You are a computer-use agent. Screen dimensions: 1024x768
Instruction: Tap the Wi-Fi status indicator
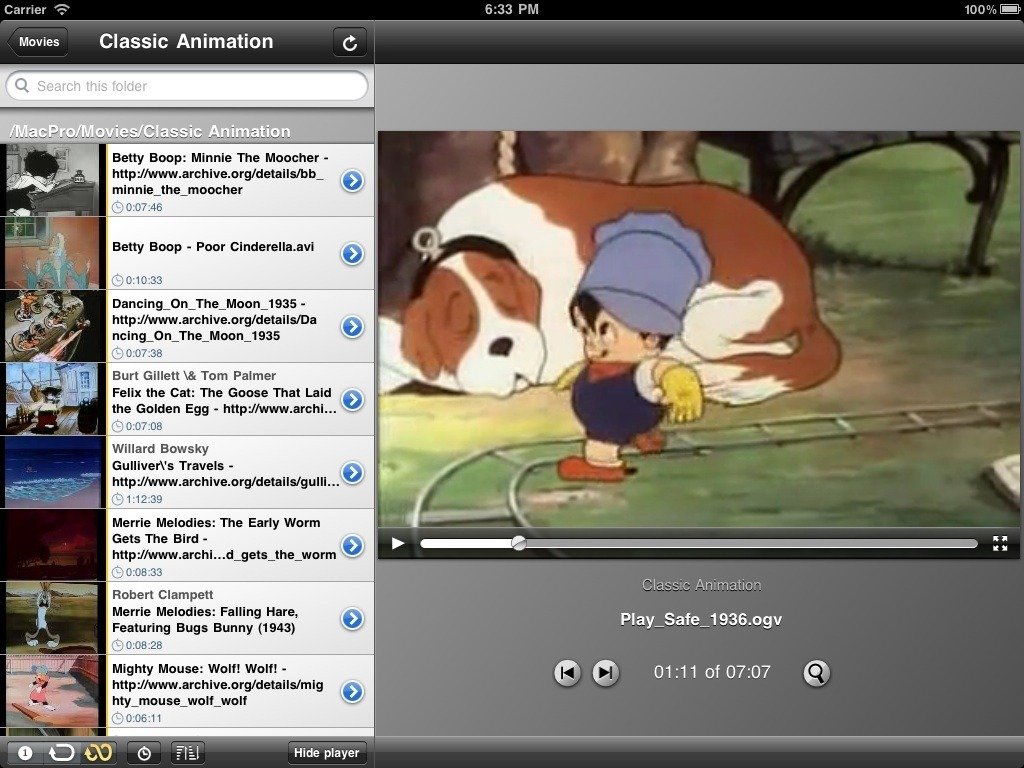tap(62, 9)
